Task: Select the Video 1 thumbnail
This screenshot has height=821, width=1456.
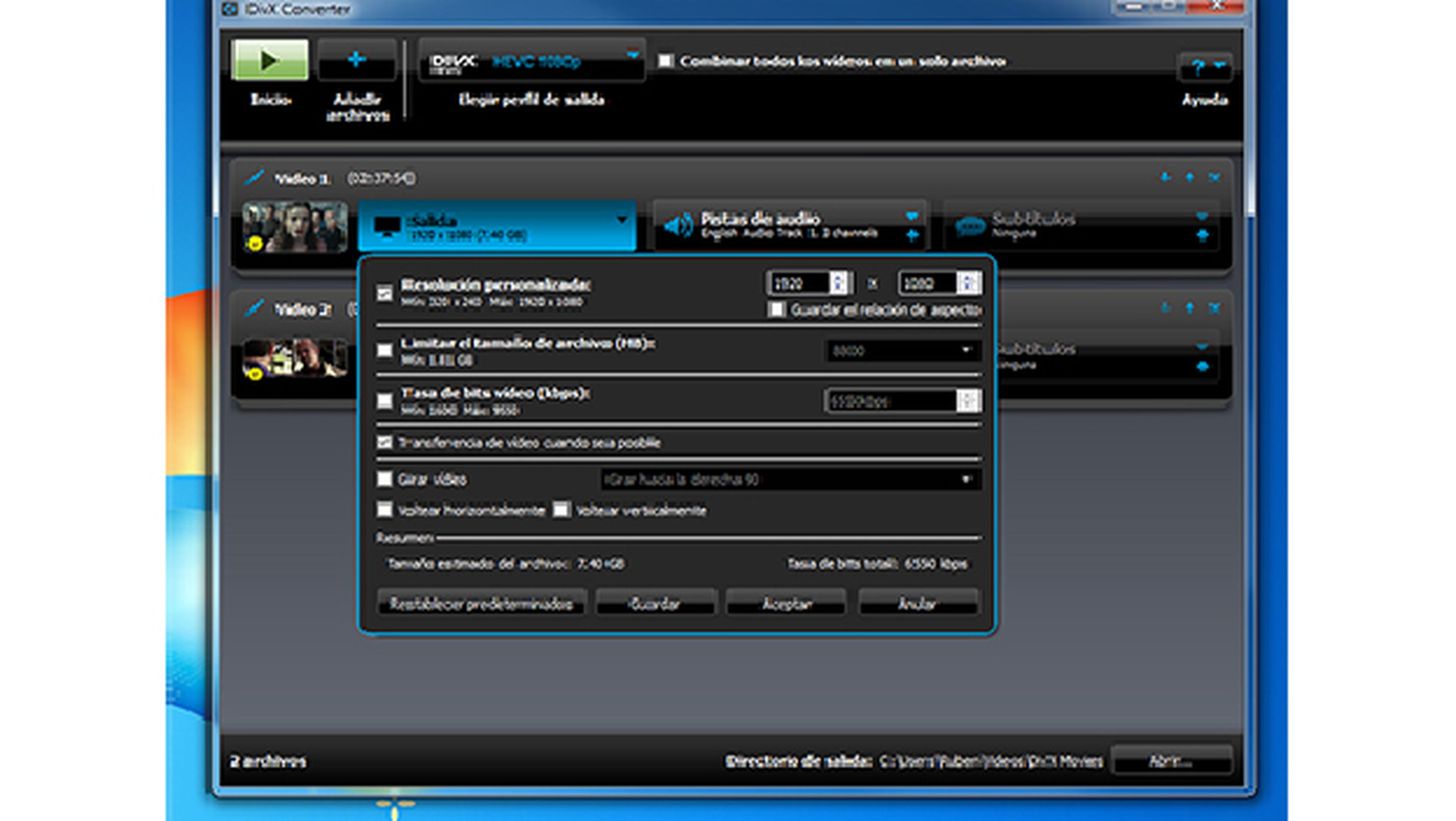Action: pos(295,227)
